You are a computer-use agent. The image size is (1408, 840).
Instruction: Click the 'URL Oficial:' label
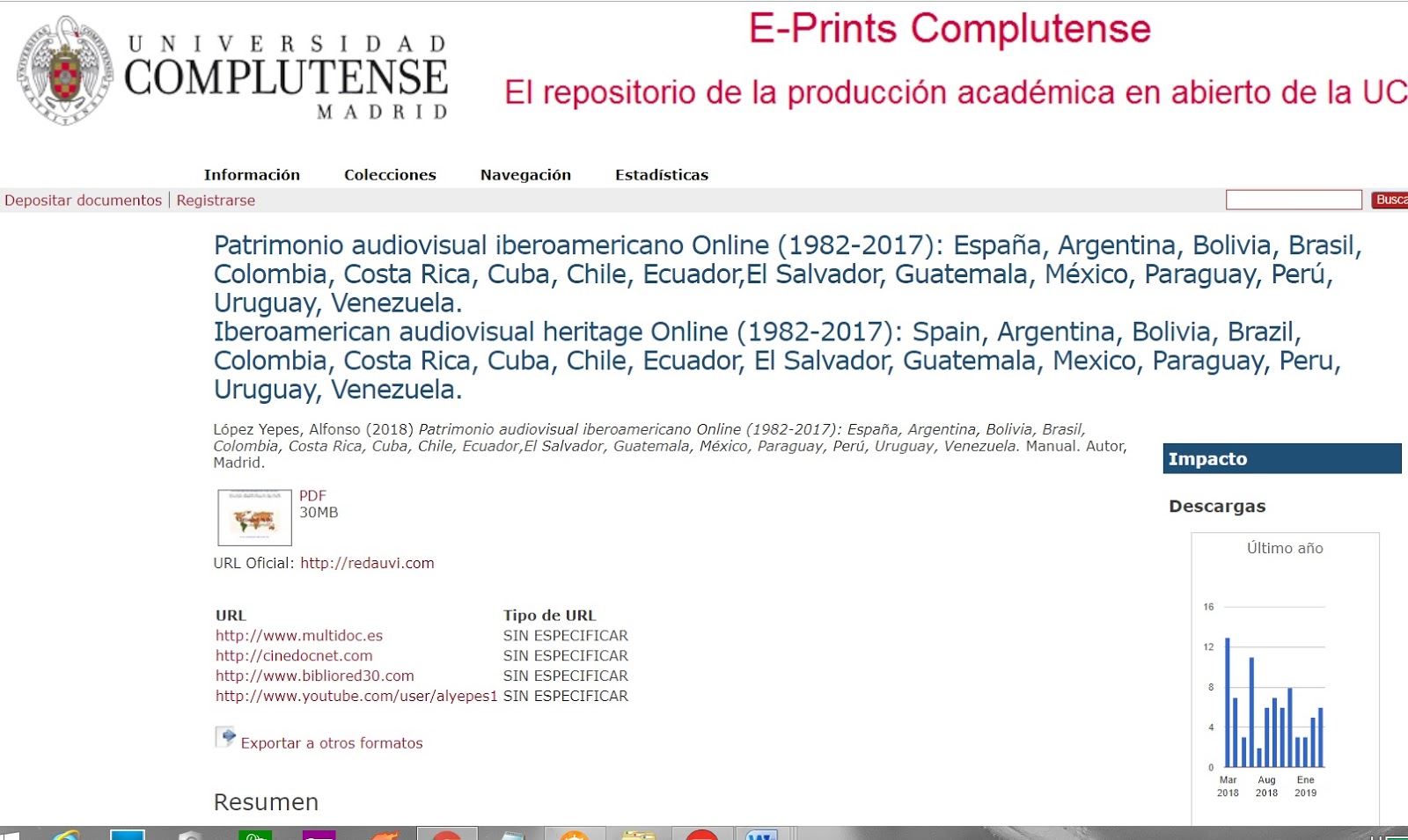pos(254,563)
